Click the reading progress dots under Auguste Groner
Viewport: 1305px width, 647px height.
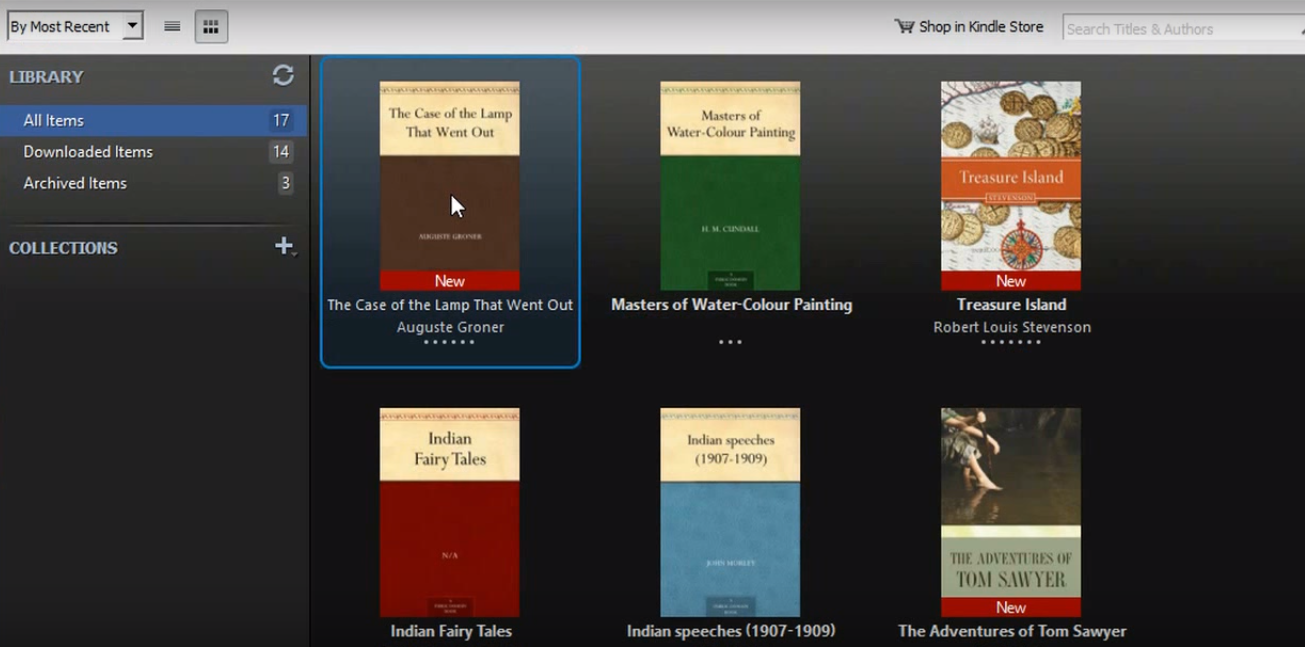coord(449,342)
